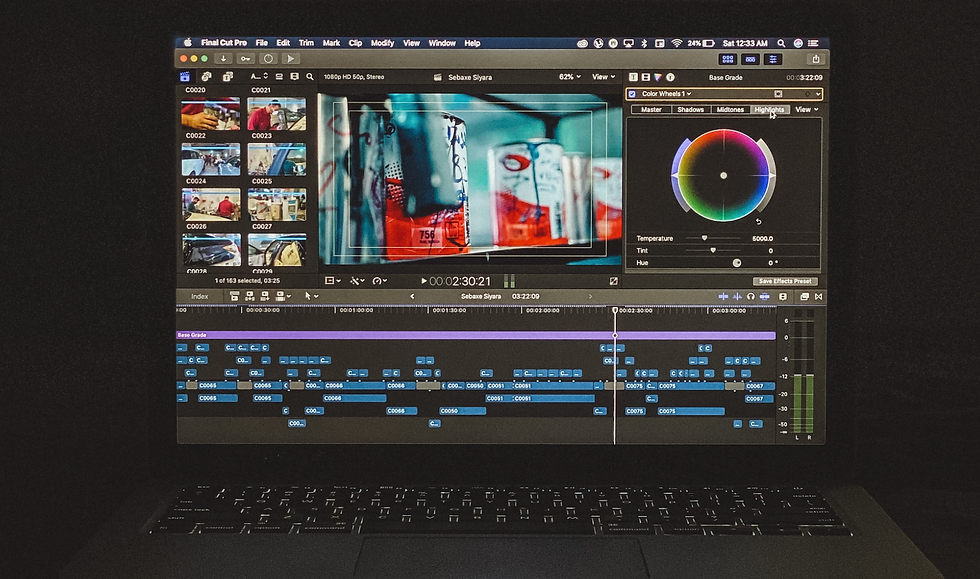This screenshot has width=980, height=579.
Task: Open the Wi-Fi menu bar icon
Action: [676, 43]
